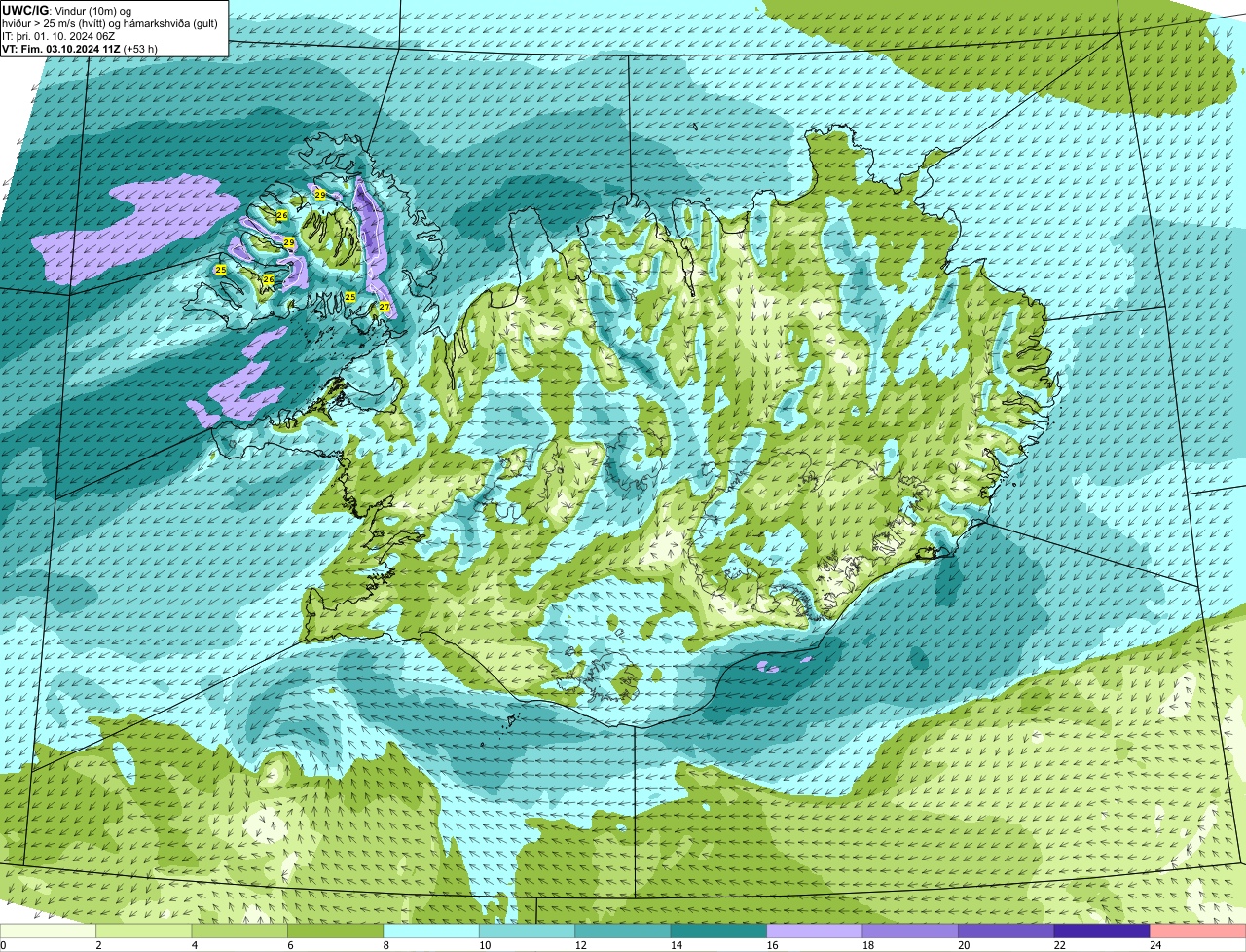The height and width of the screenshot is (952, 1246).
Task: Click the 14–16 m/s dark teal legend swatch
Action: tap(719, 931)
